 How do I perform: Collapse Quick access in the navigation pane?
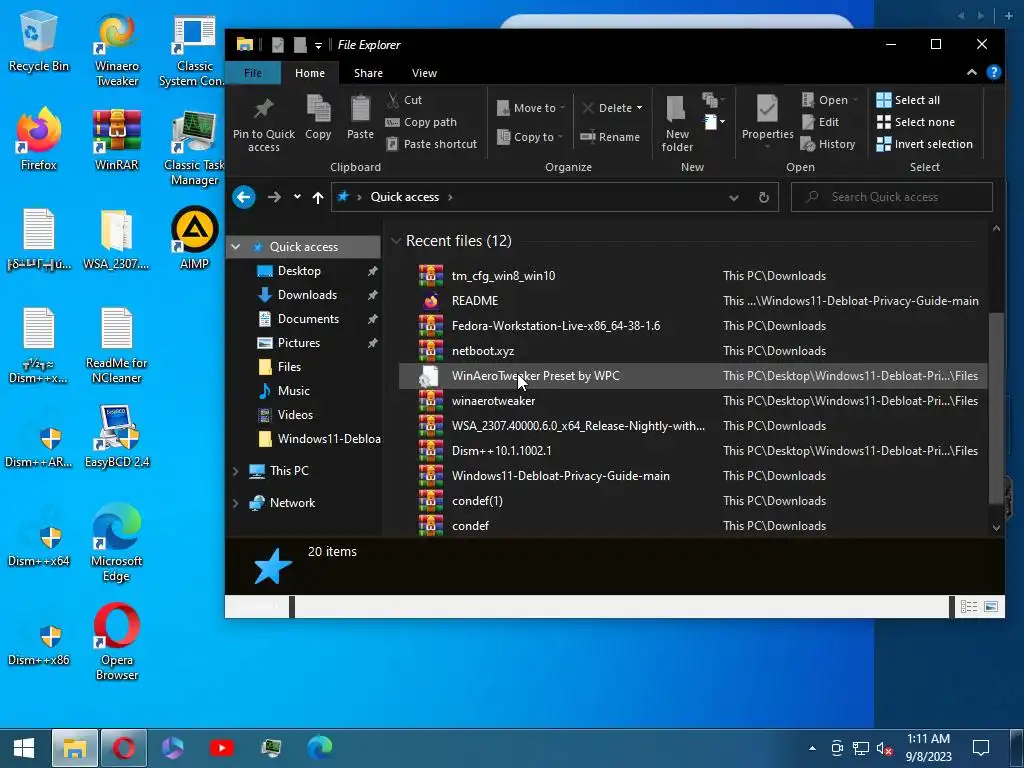pos(236,247)
